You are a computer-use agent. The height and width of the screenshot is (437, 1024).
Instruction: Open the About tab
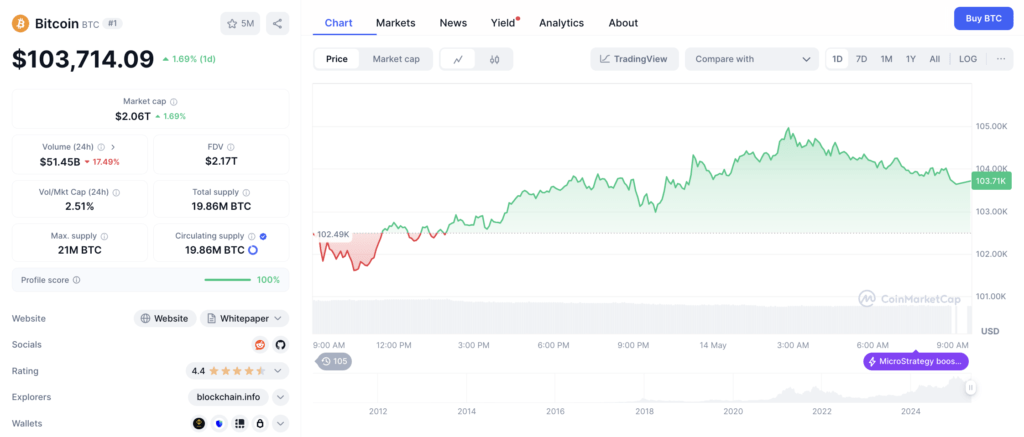click(623, 23)
